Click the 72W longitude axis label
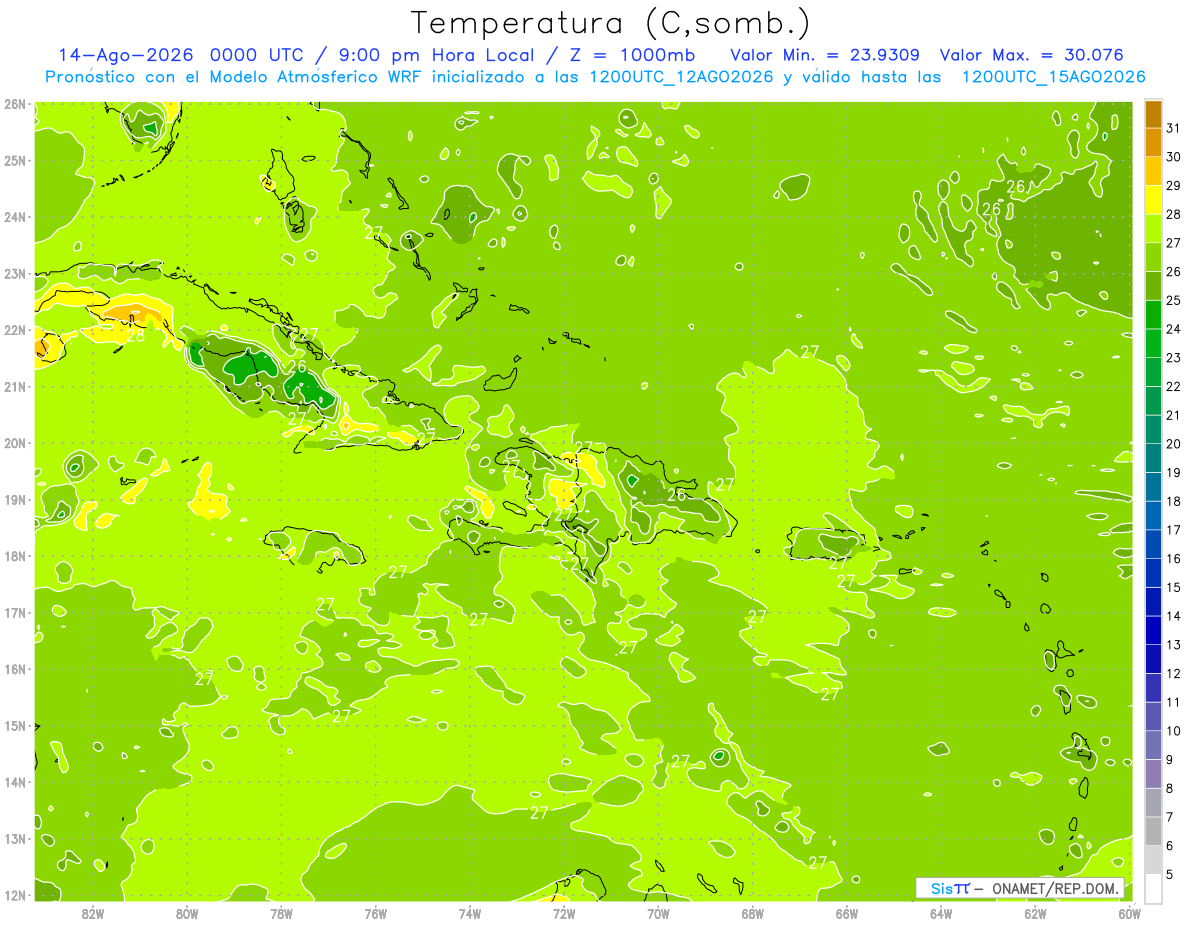The width and height of the screenshot is (1200, 927). tap(564, 913)
